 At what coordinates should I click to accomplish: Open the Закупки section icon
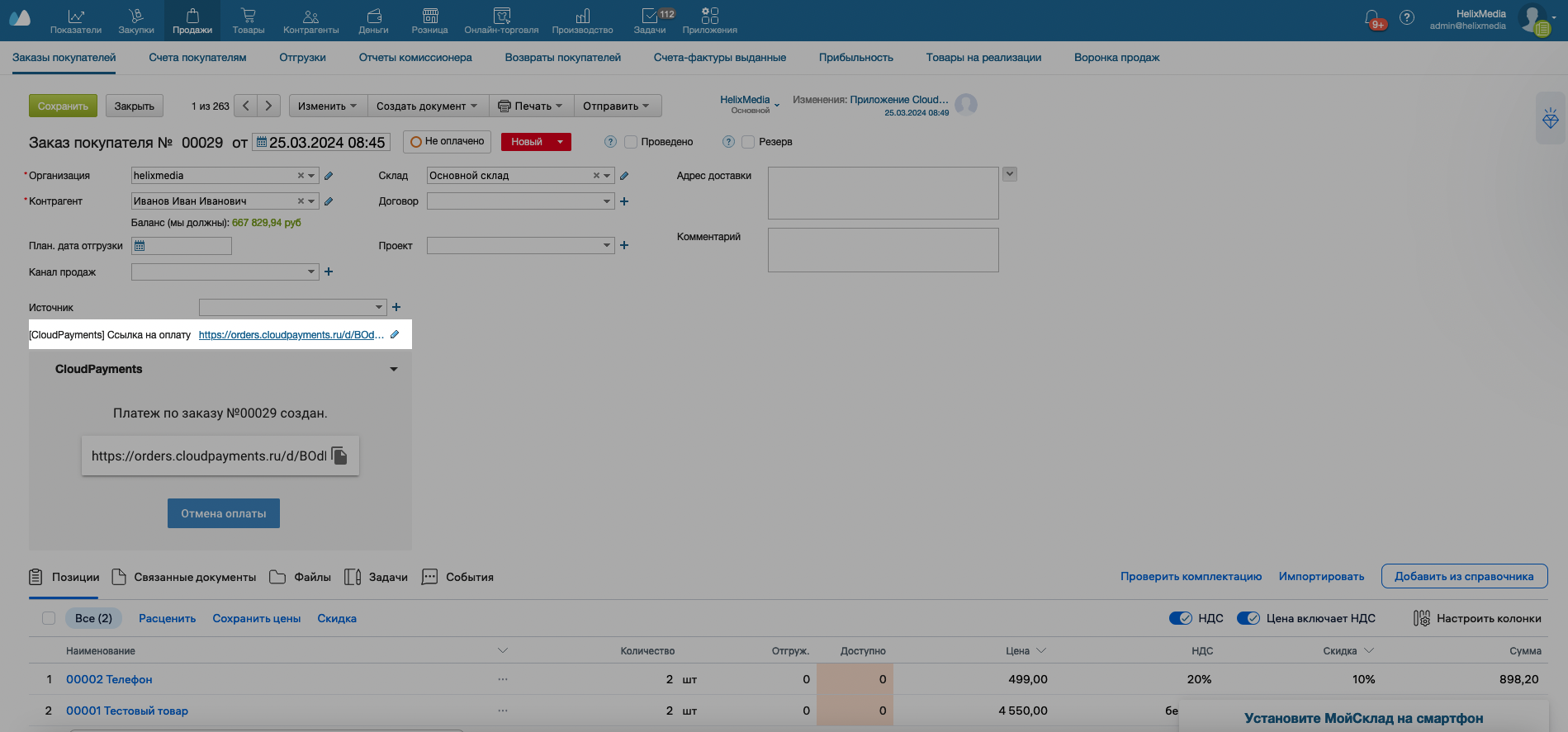click(x=136, y=16)
